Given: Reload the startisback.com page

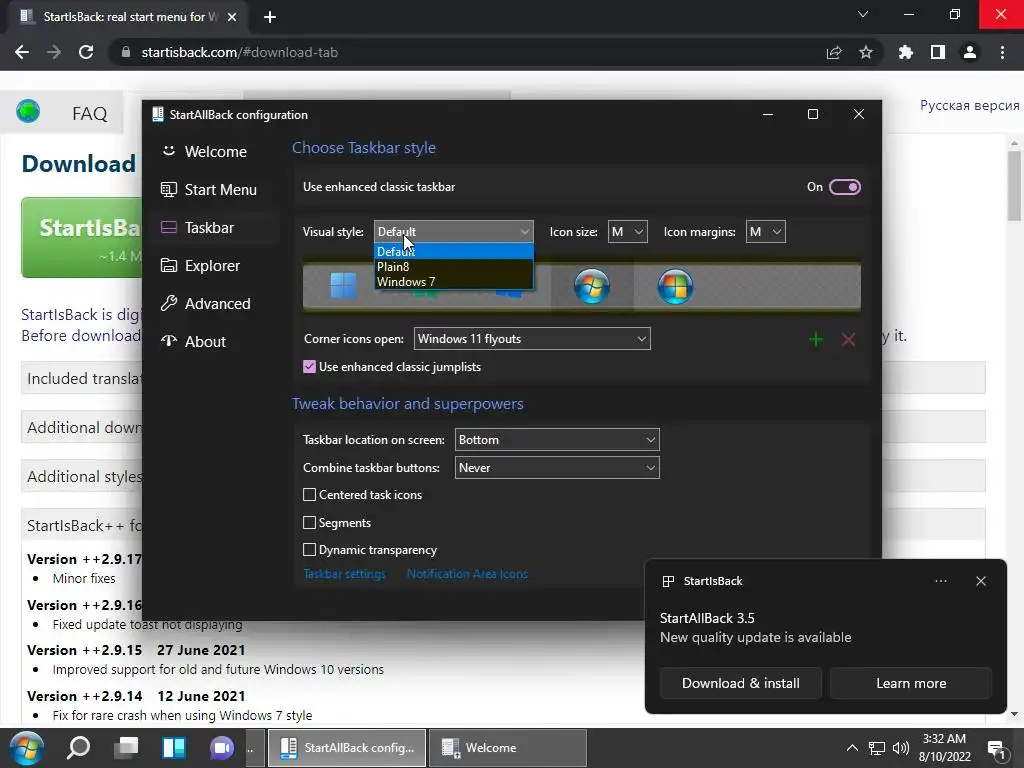Looking at the screenshot, I should point(86,52).
